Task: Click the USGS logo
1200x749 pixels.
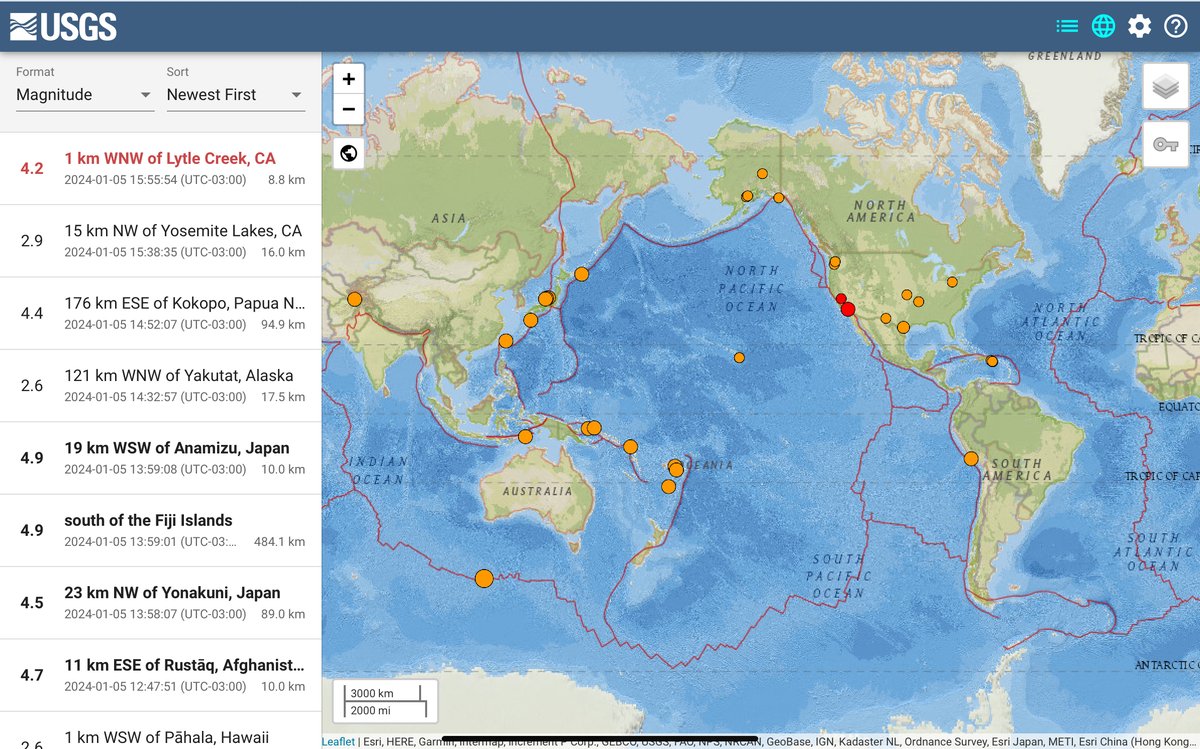Action: (x=62, y=25)
